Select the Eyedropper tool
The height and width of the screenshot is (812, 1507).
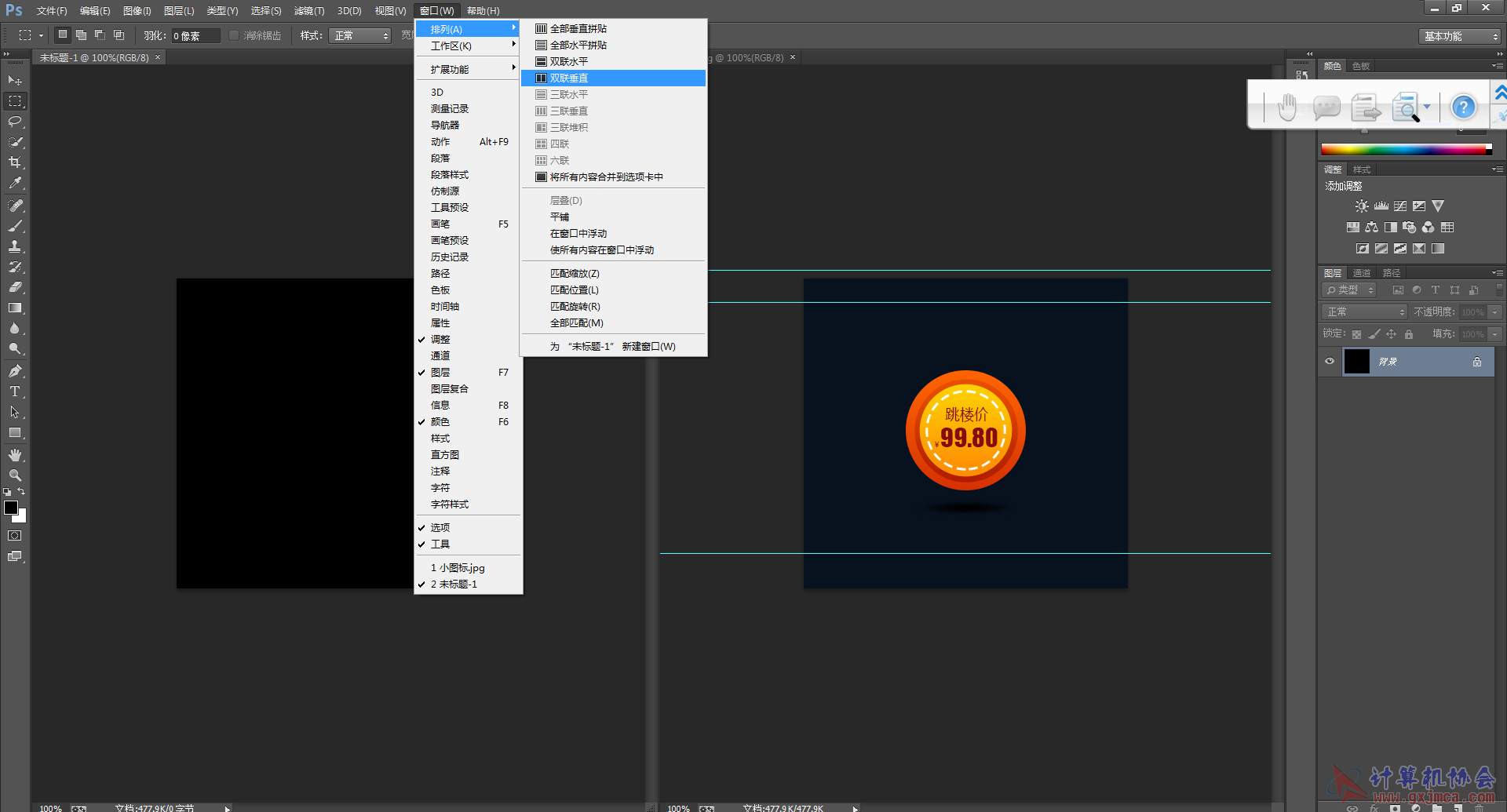click(x=15, y=183)
